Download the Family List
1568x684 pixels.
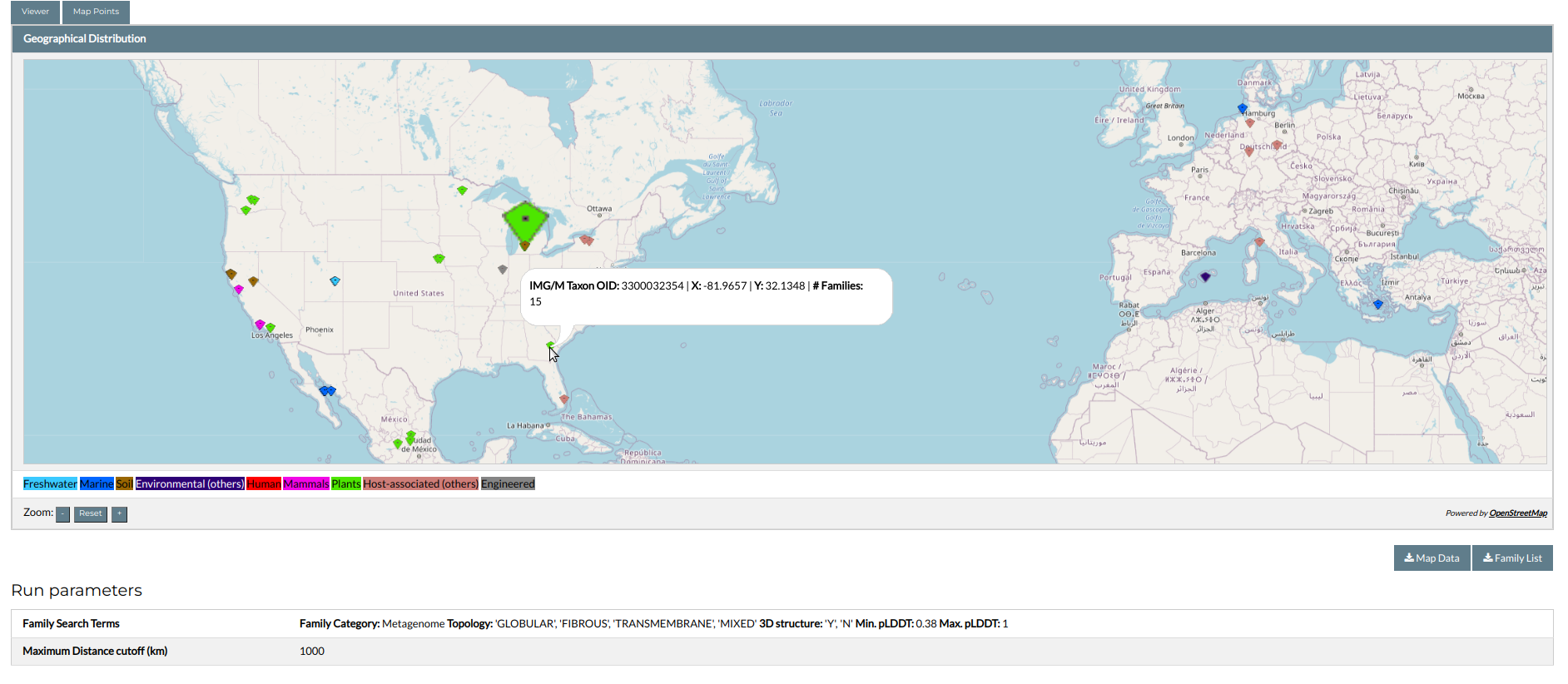click(x=1512, y=558)
